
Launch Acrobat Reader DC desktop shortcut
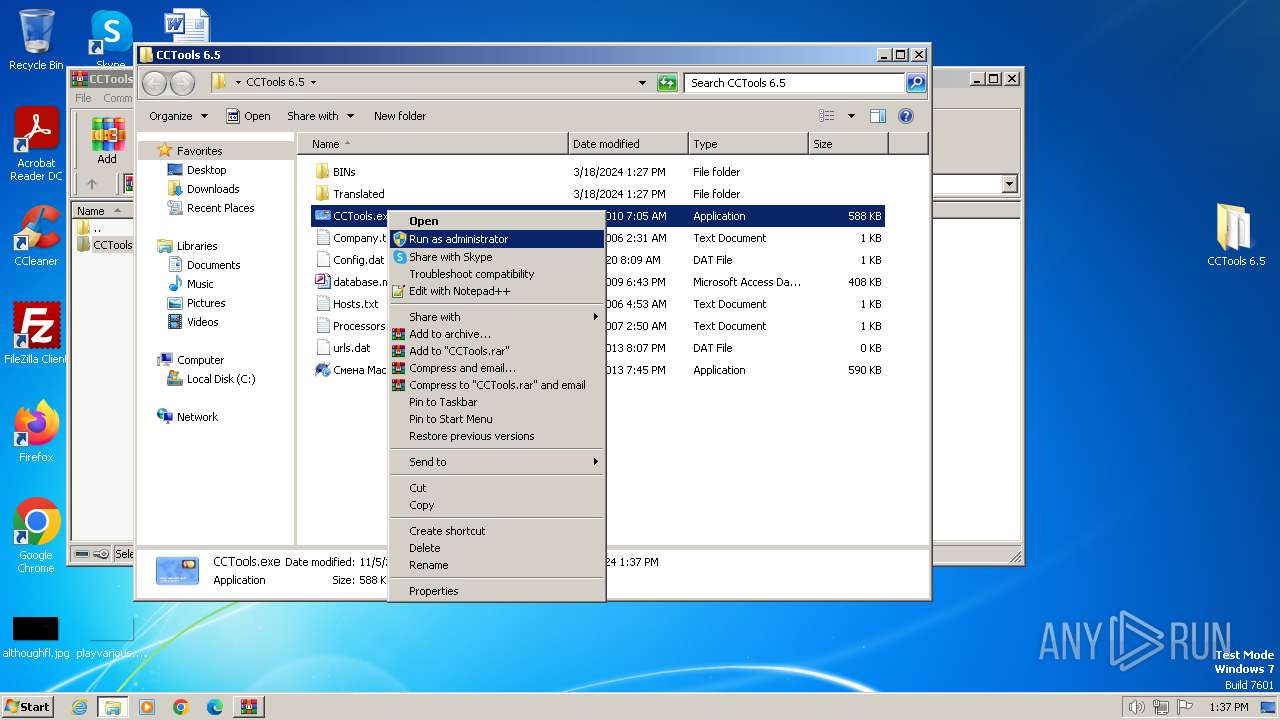click(36, 145)
